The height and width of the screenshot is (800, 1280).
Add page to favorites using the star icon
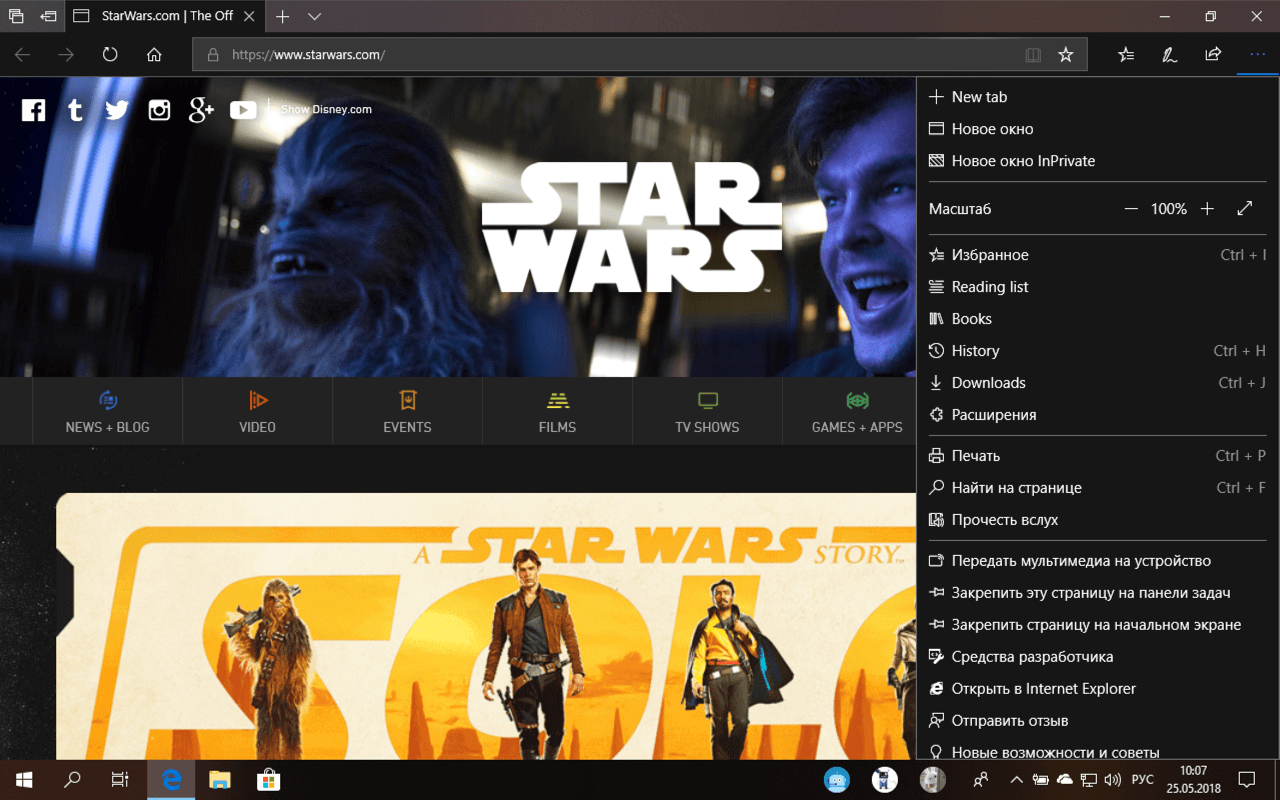(1066, 55)
